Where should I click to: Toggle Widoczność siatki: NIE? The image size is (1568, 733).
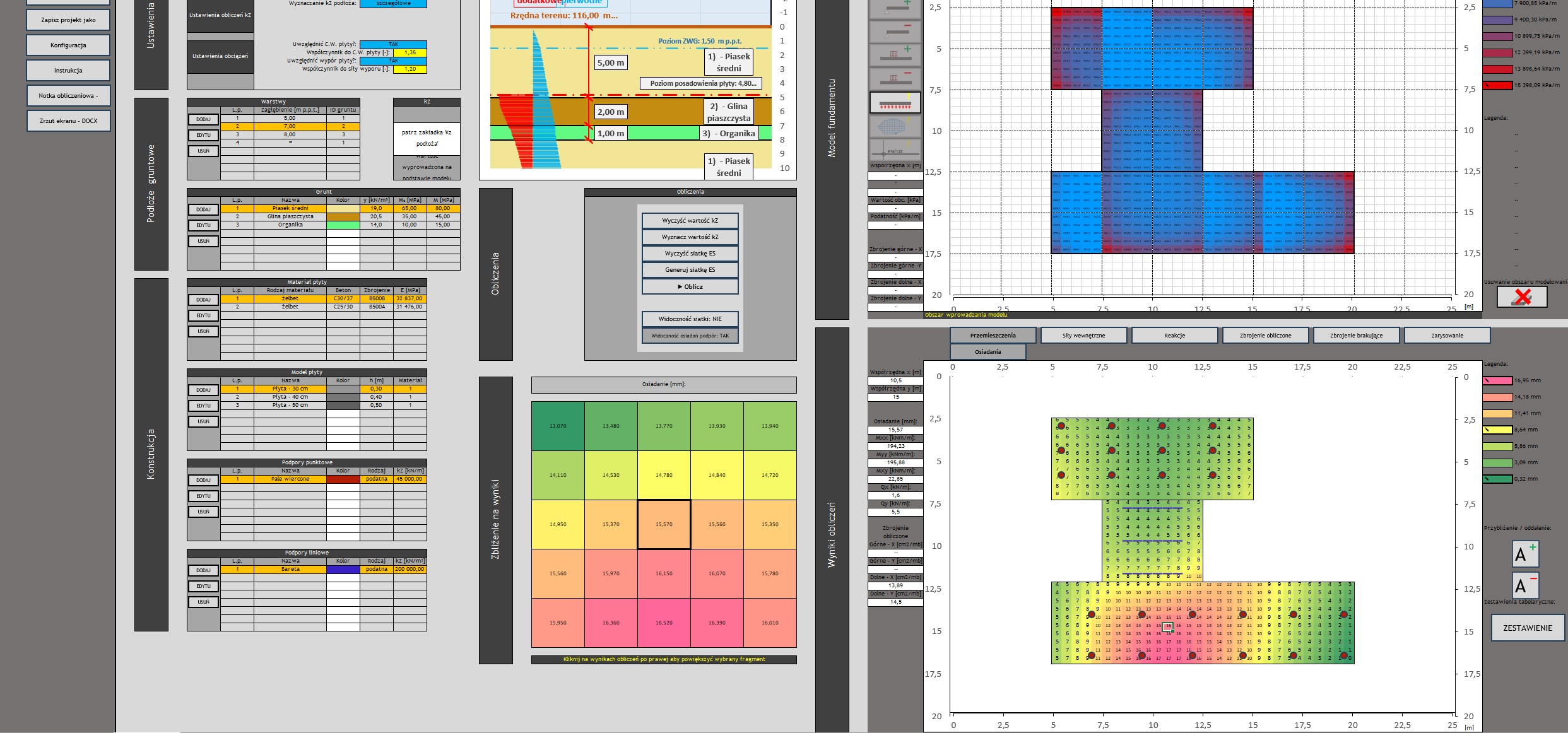tap(690, 319)
